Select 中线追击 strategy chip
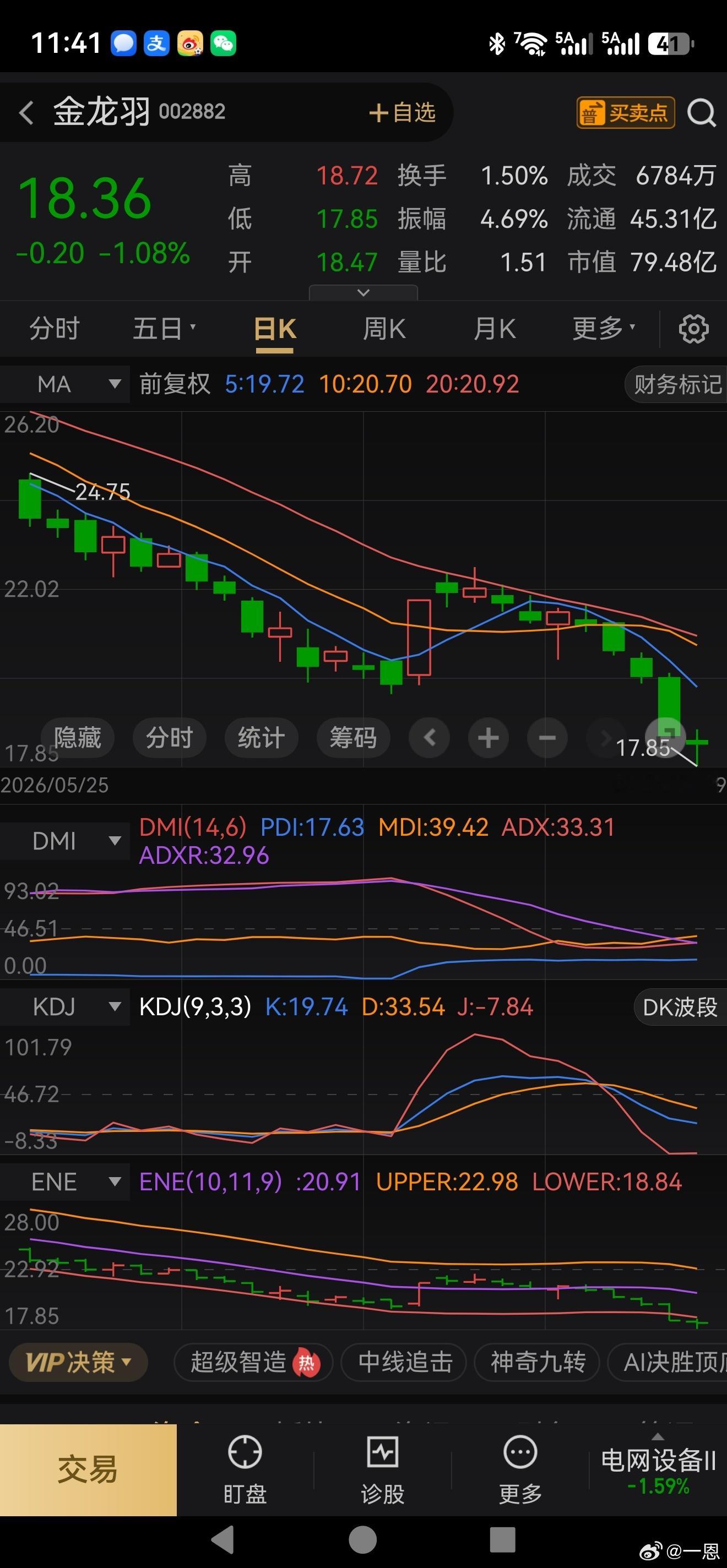The height and width of the screenshot is (1568, 727). pos(404,1362)
